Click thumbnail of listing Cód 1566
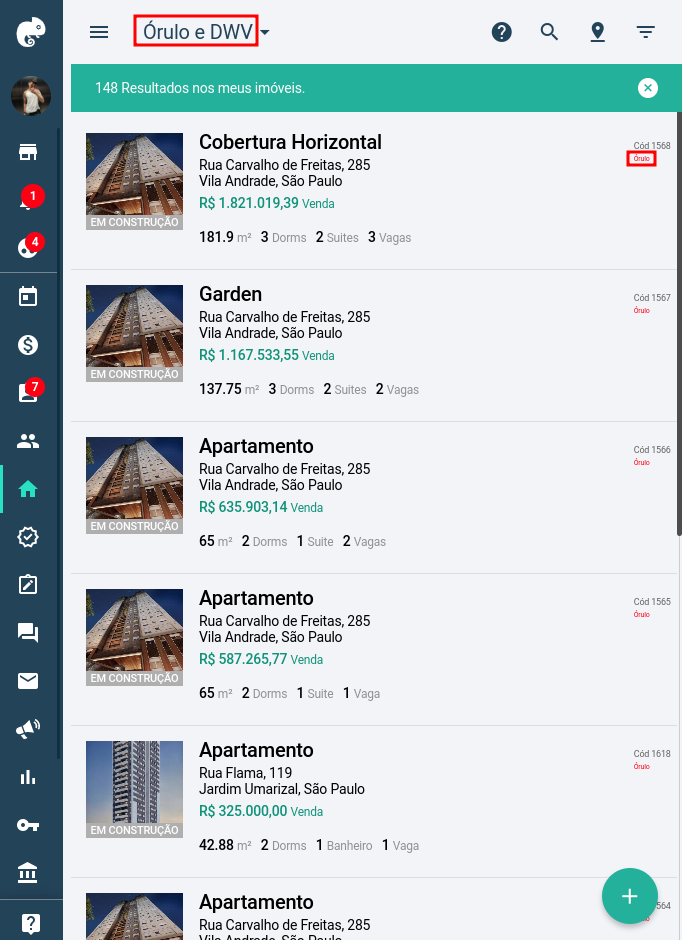 click(x=134, y=486)
